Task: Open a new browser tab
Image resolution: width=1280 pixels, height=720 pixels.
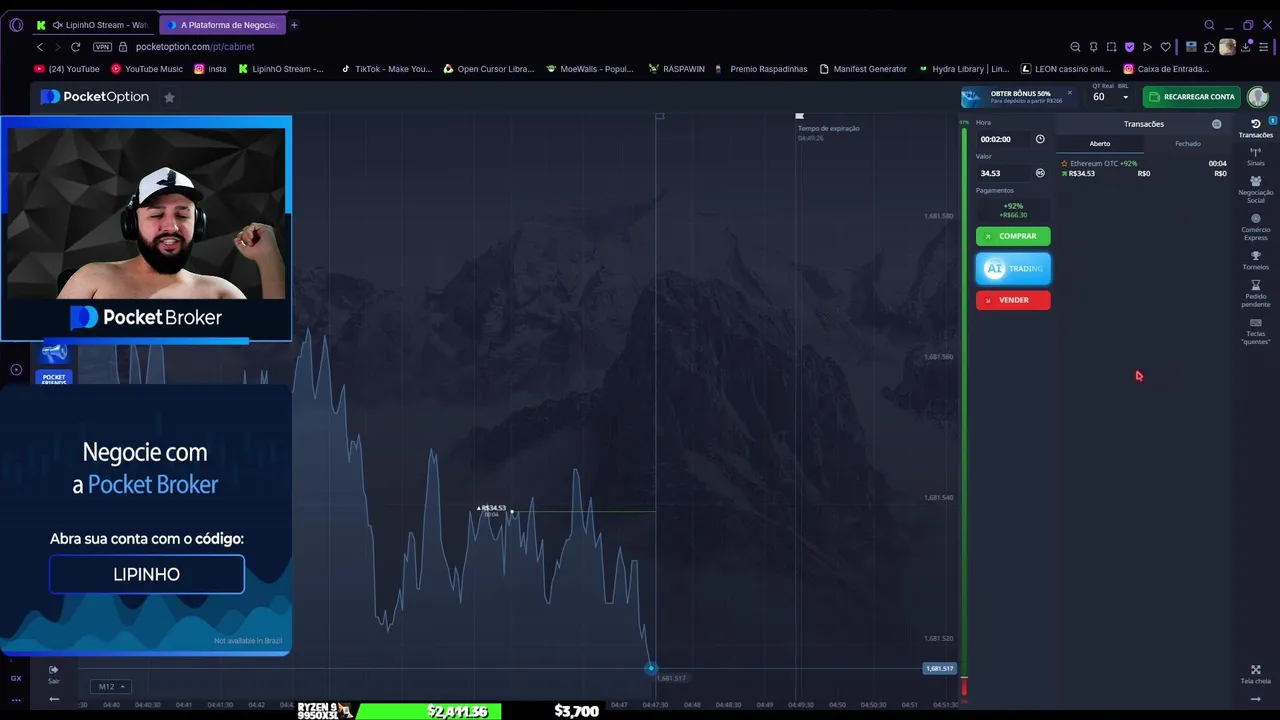Action: [294, 25]
